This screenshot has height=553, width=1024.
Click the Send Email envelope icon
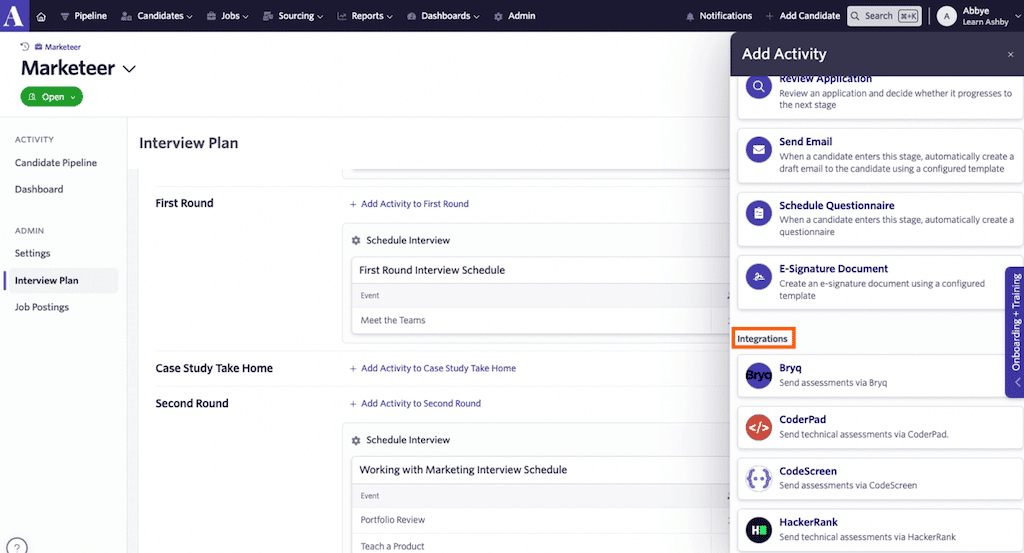[759, 149]
